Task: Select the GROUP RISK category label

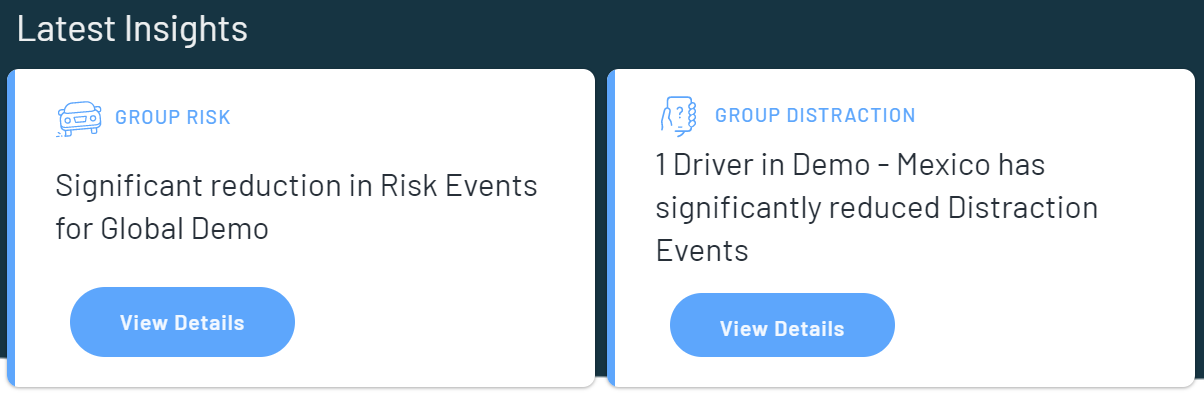Action: pyautogui.click(x=173, y=118)
